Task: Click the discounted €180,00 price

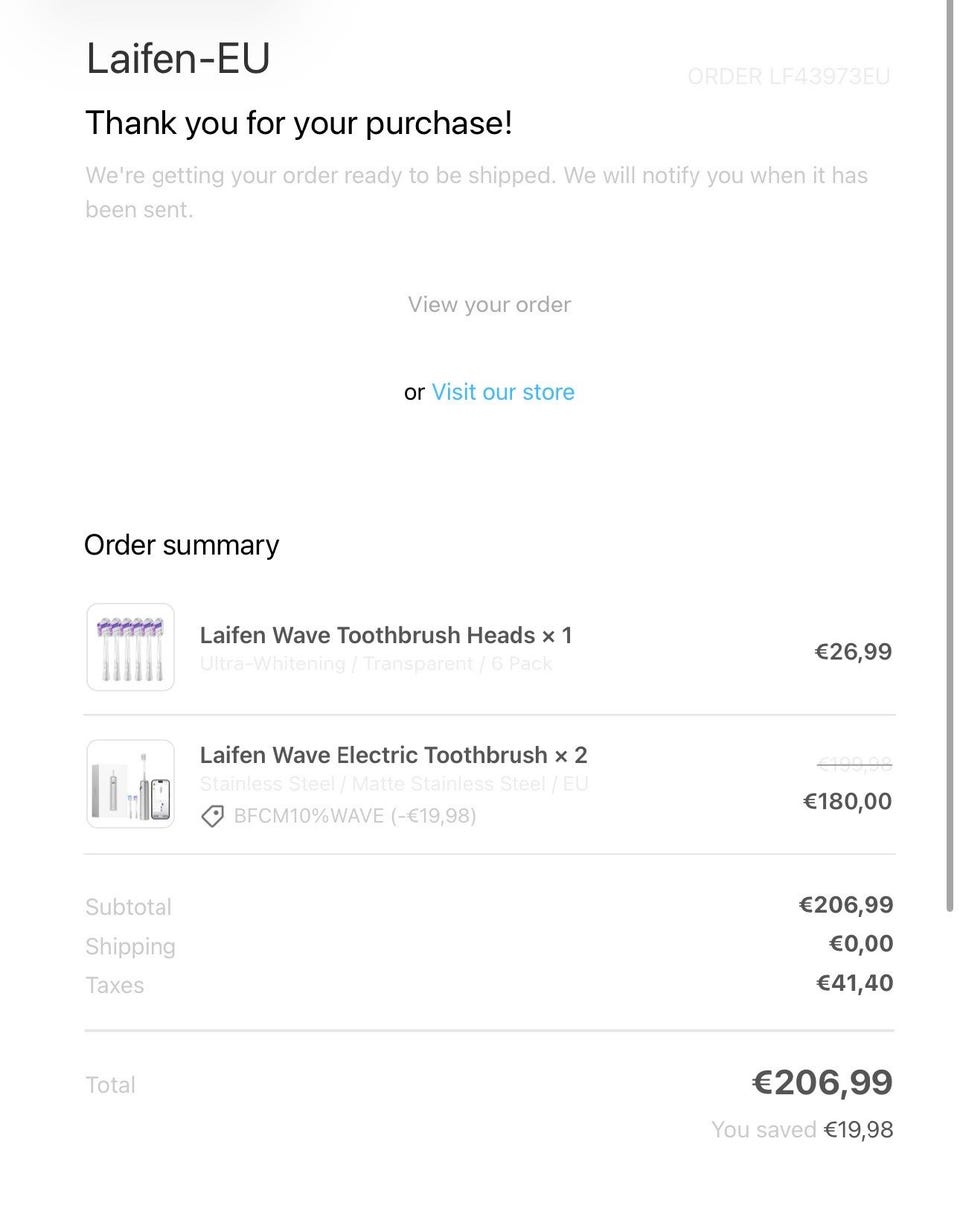Action: [x=847, y=801]
